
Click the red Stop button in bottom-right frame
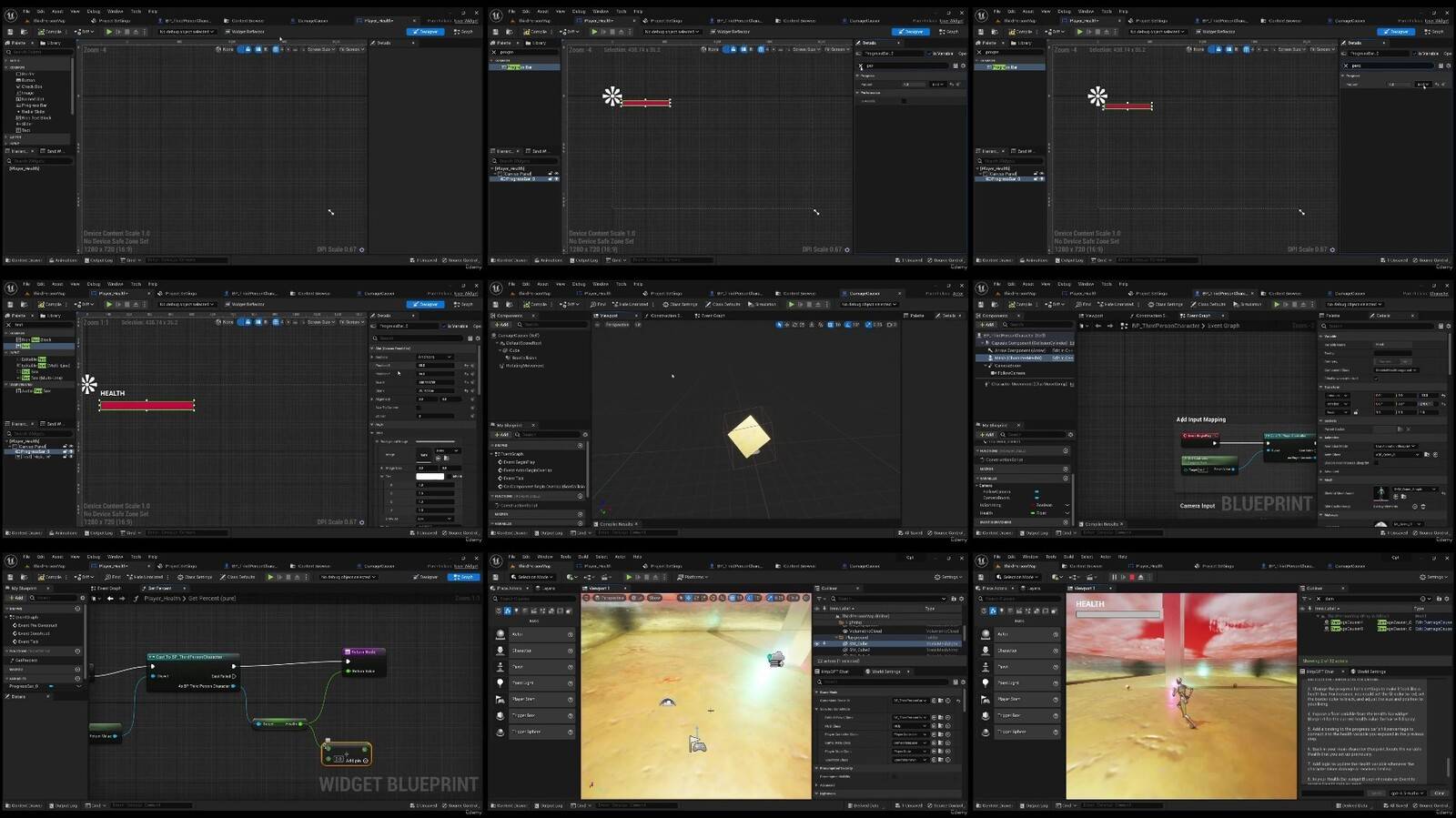point(1132,577)
